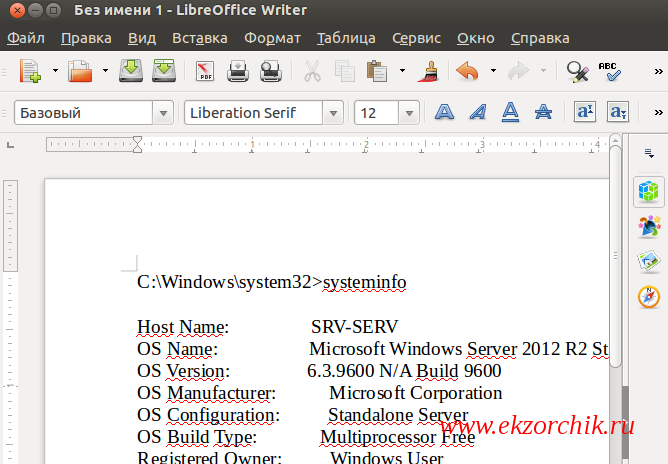Open the font name dropdown arrow

[x=333, y=113]
